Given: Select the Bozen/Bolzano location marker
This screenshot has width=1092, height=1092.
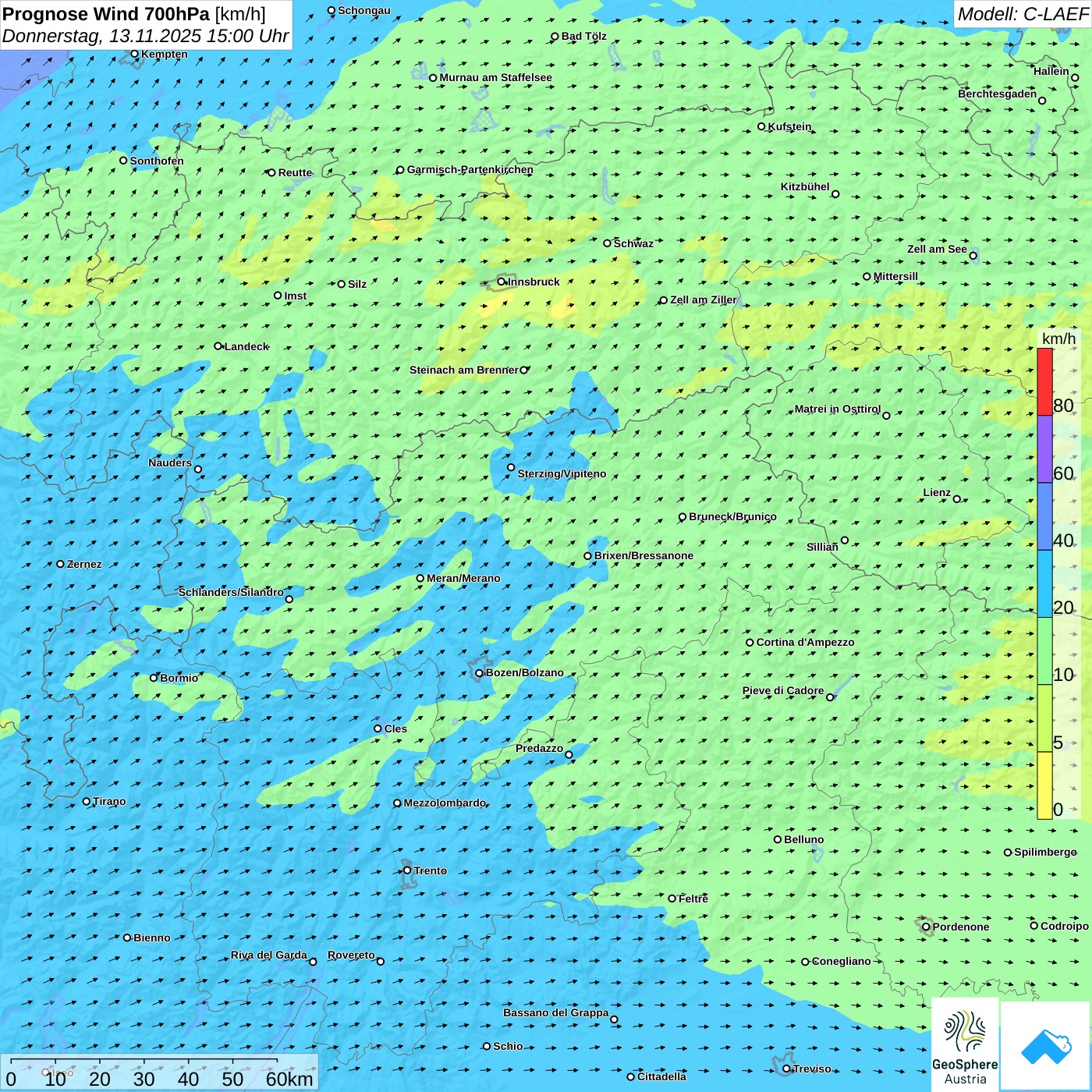Looking at the screenshot, I should [480, 673].
